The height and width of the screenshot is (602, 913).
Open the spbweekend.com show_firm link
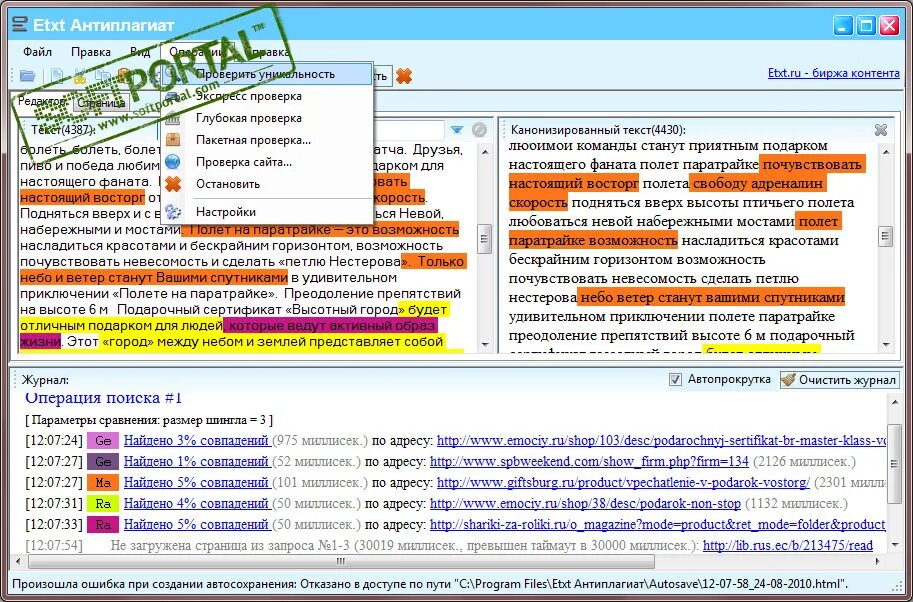(x=589, y=462)
